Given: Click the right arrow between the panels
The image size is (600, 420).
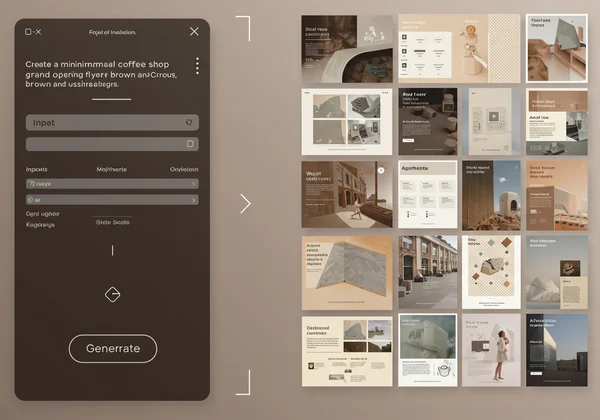Looking at the screenshot, I should [x=245, y=203].
